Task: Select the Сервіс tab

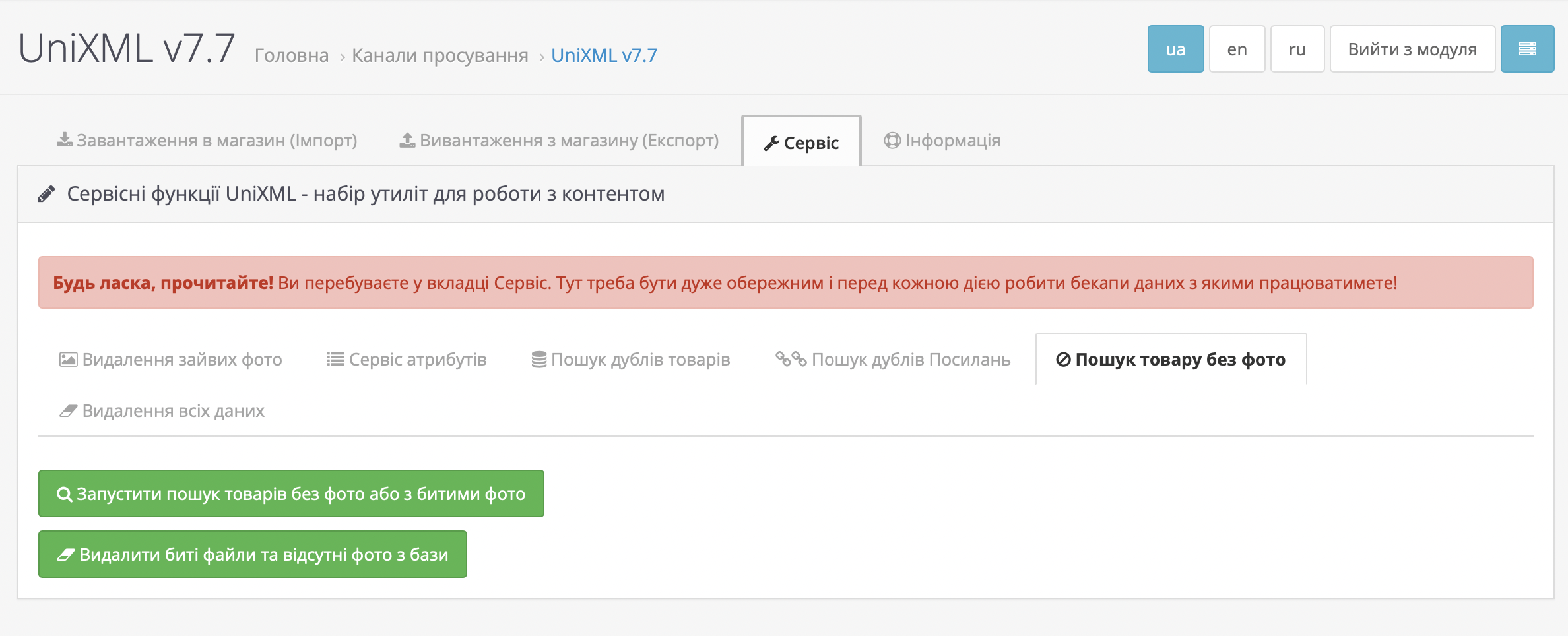Action: point(801,142)
